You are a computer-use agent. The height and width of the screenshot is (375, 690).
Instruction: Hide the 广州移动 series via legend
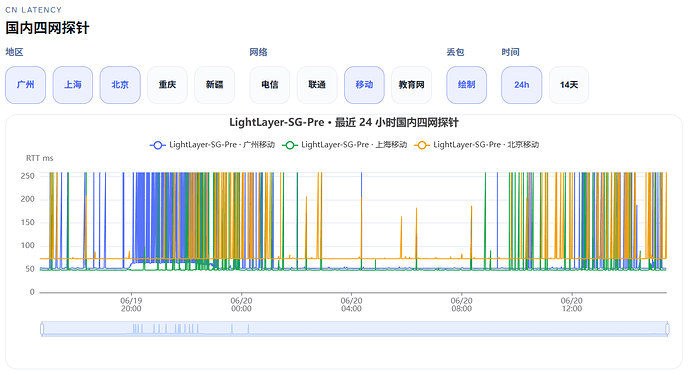tap(212, 145)
